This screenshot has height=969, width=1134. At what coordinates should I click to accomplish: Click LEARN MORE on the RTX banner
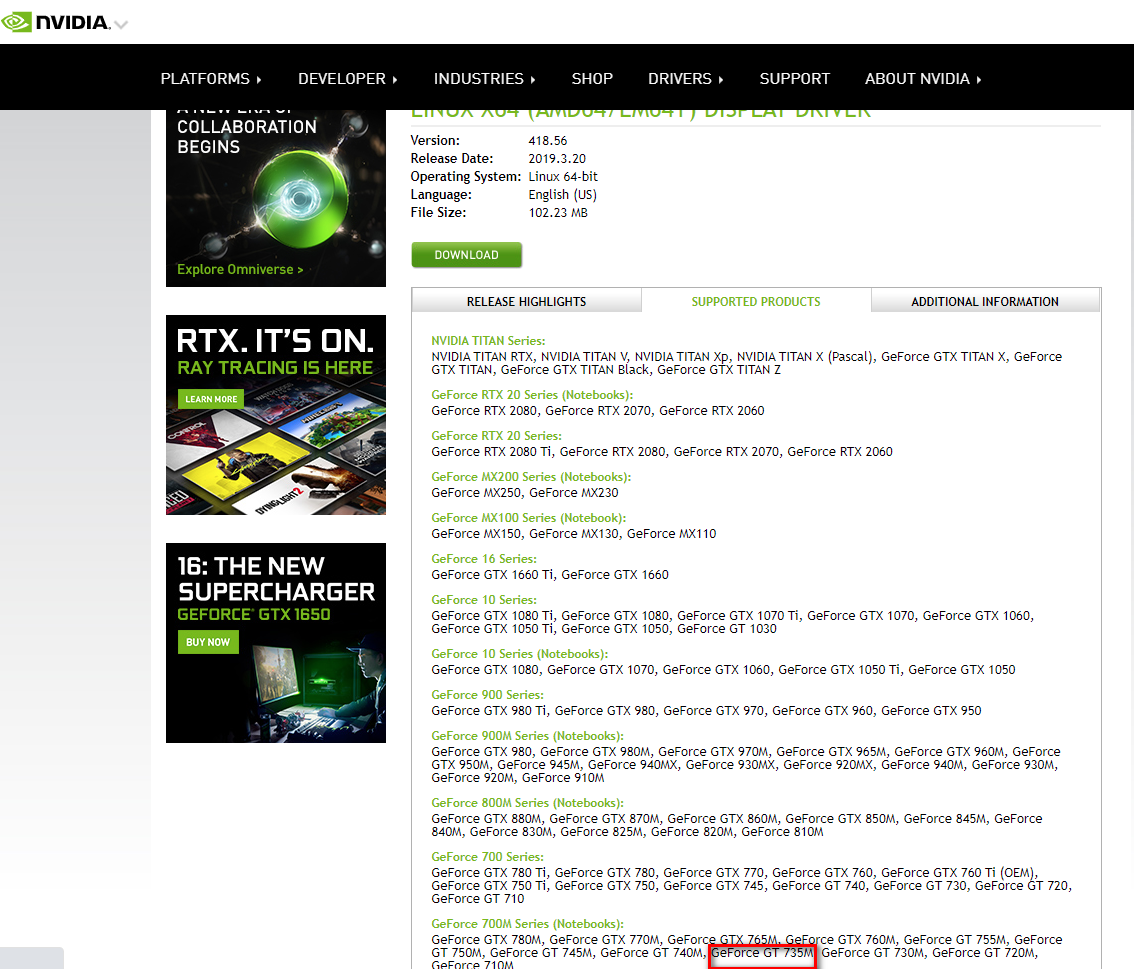[211, 398]
